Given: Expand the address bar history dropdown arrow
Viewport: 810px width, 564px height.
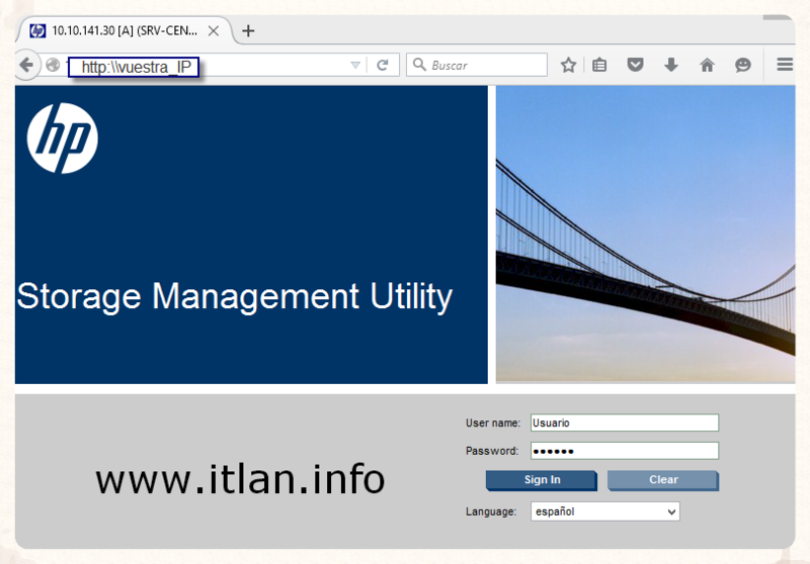Looking at the screenshot, I should (x=355, y=65).
